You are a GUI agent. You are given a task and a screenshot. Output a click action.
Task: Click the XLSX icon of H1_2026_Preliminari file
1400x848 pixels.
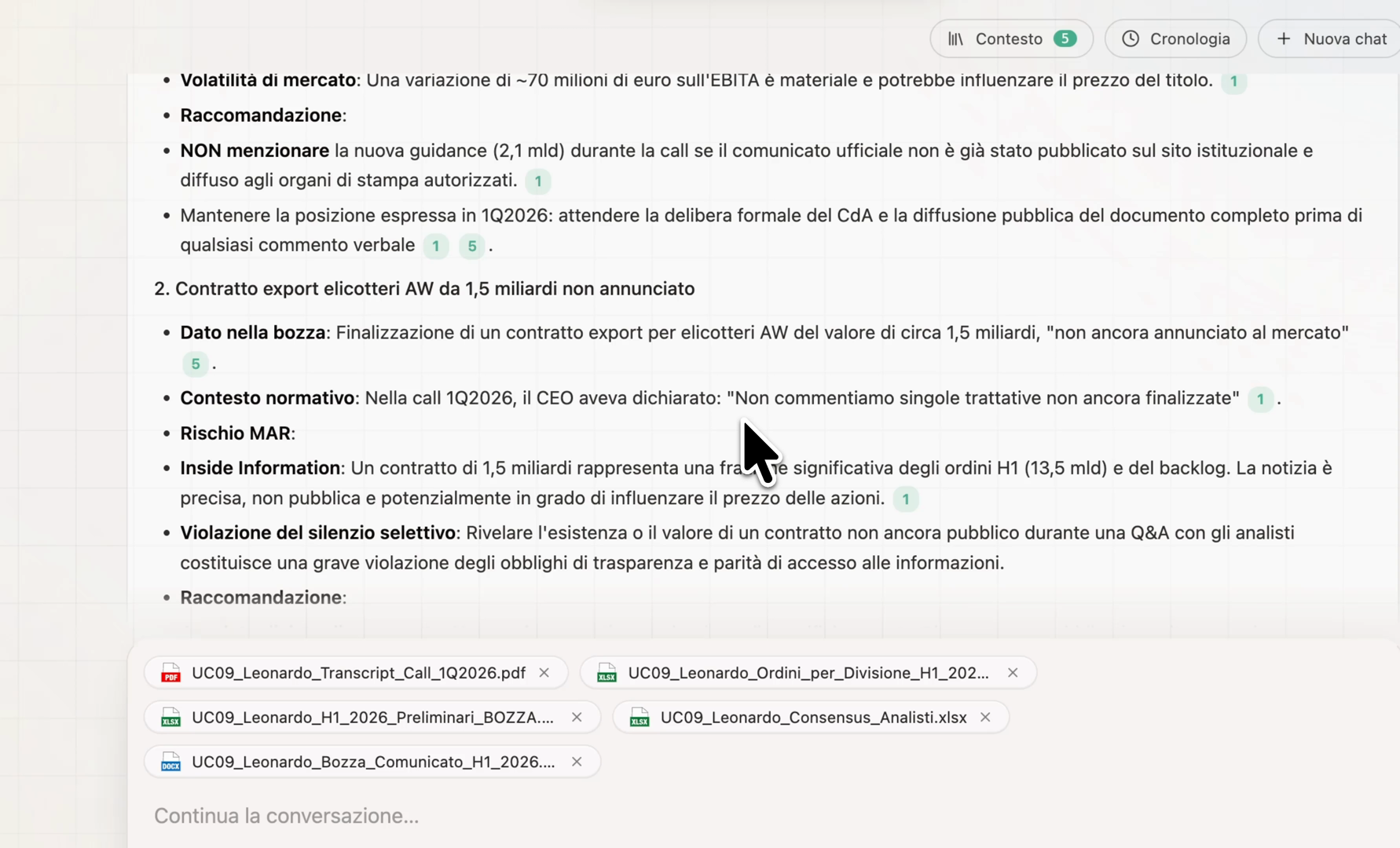170,718
